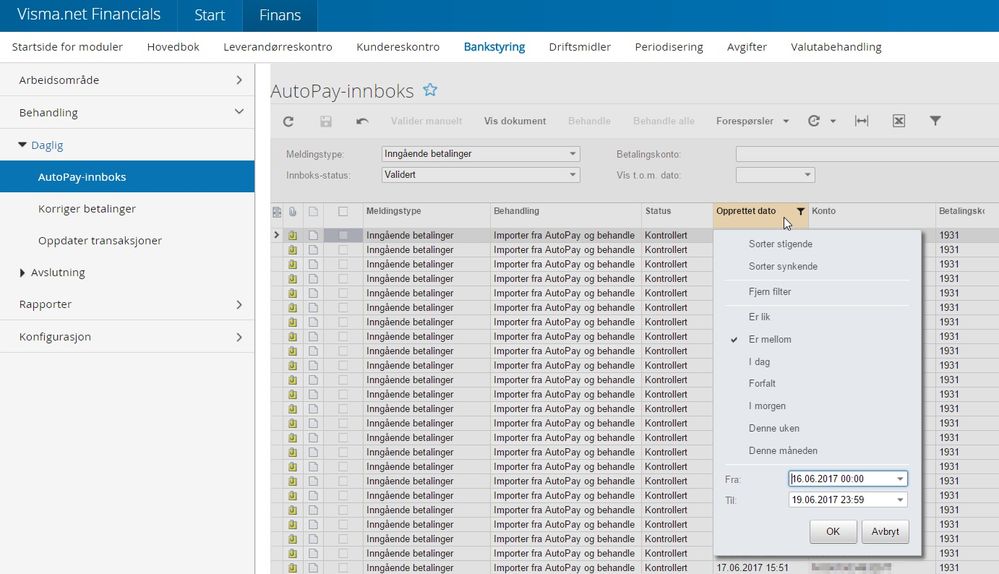Tick the checkbox in the selected first row
The height and width of the screenshot is (574, 999).
click(343, 235)
